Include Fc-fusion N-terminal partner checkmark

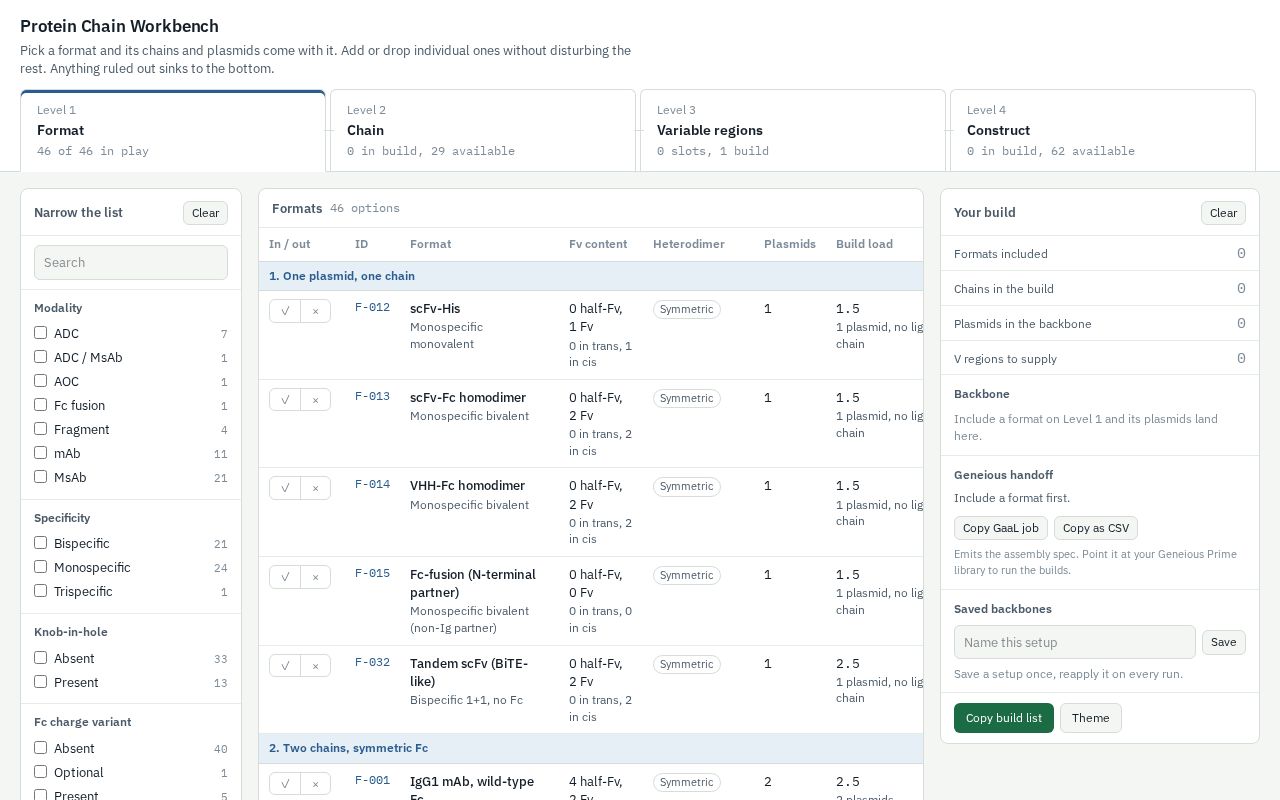285,577
